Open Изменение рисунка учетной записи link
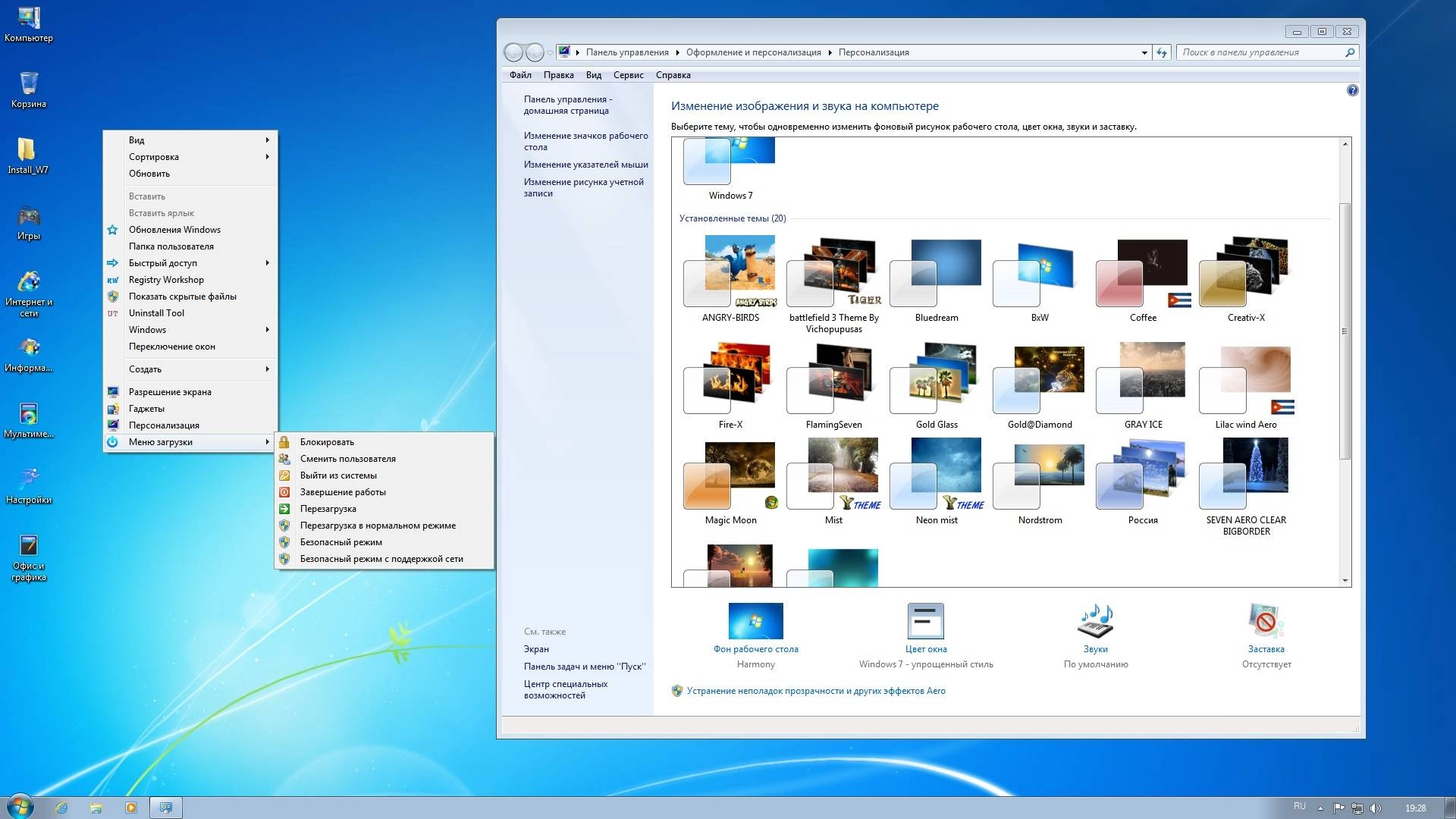Screen dimensions: 1456x819 [x=583, y=188]
